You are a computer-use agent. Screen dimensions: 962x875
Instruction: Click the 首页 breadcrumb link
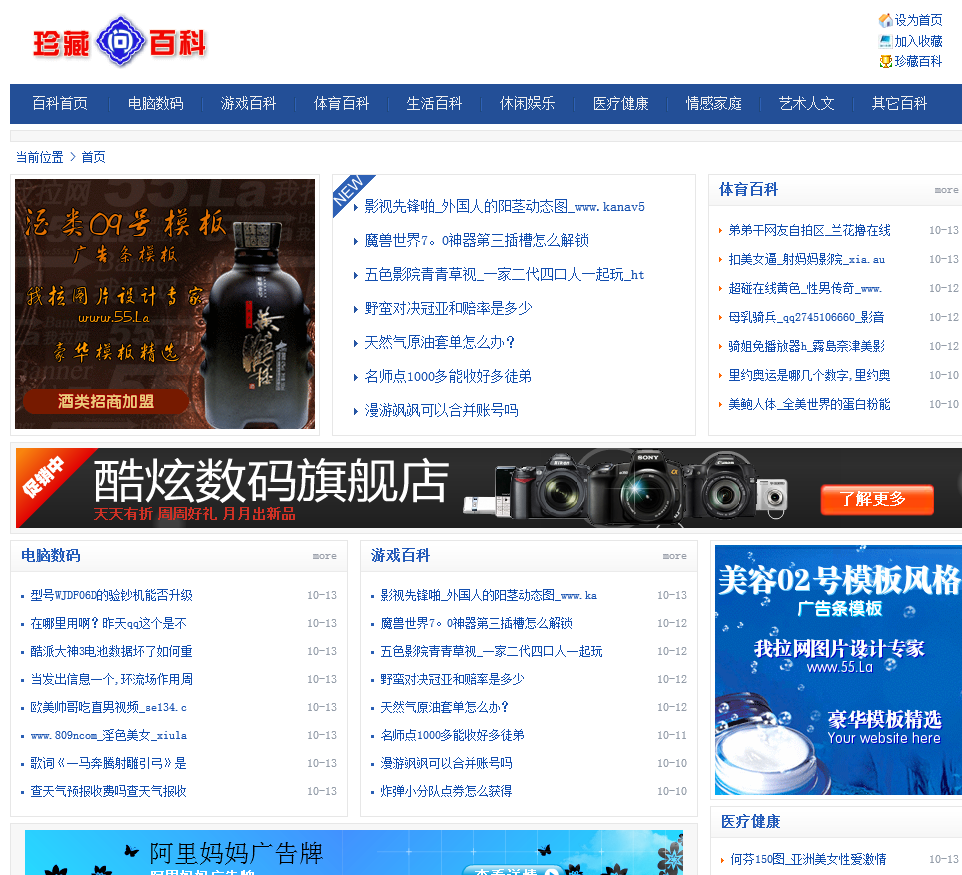(x=93, y=157)
